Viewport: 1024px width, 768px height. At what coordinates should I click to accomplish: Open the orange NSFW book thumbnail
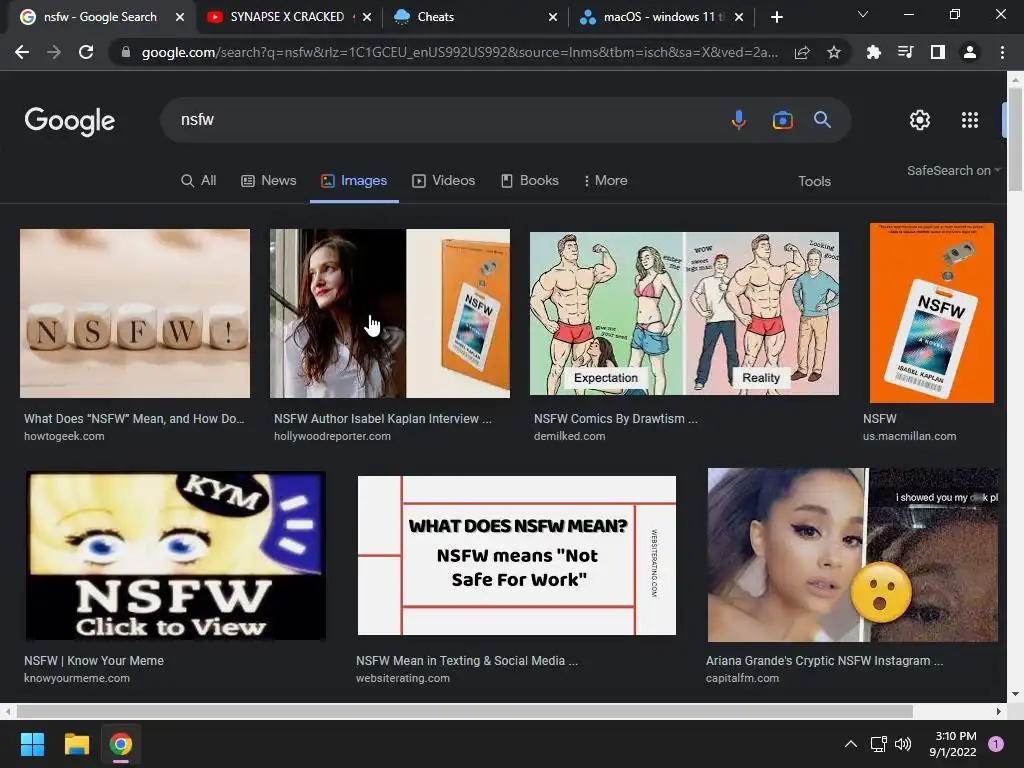(931, 313)
